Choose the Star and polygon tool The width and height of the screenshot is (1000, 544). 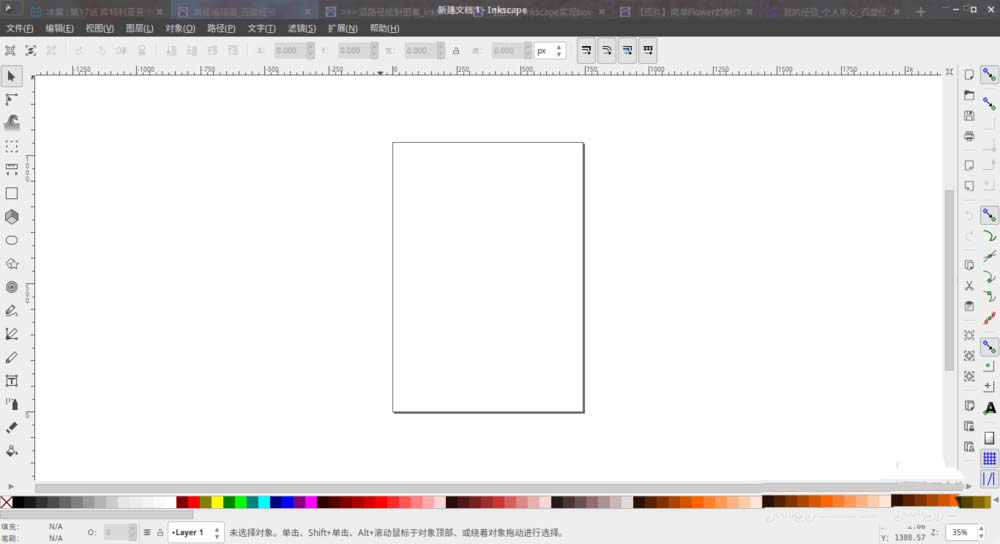tap(12, 264)
